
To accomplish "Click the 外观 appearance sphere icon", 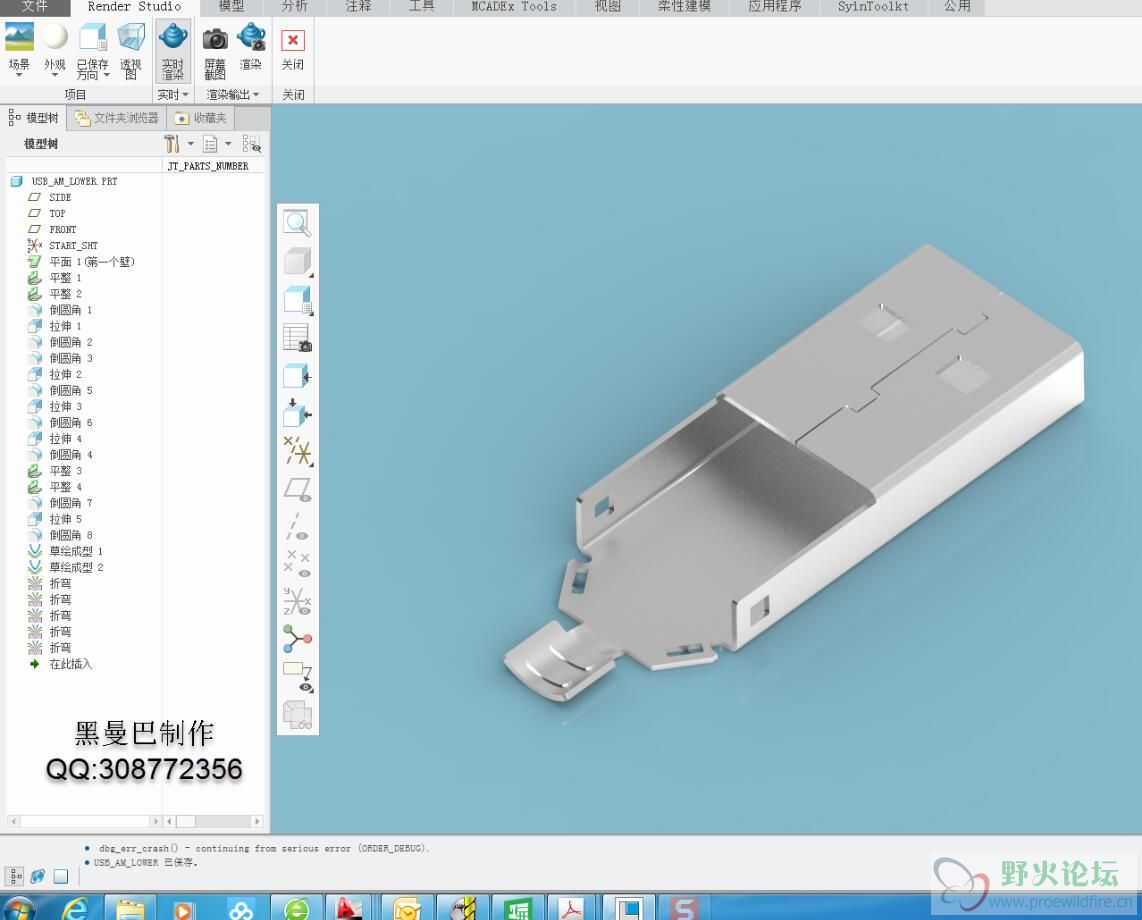I will (x=55, y=36).
